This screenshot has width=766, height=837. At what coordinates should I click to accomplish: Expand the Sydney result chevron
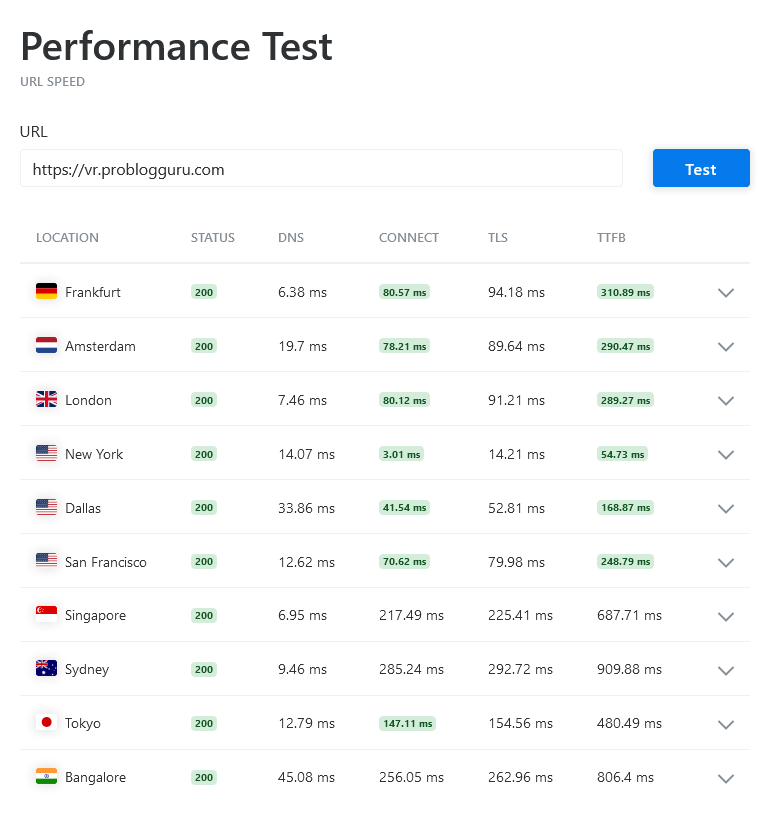point(726,670)
